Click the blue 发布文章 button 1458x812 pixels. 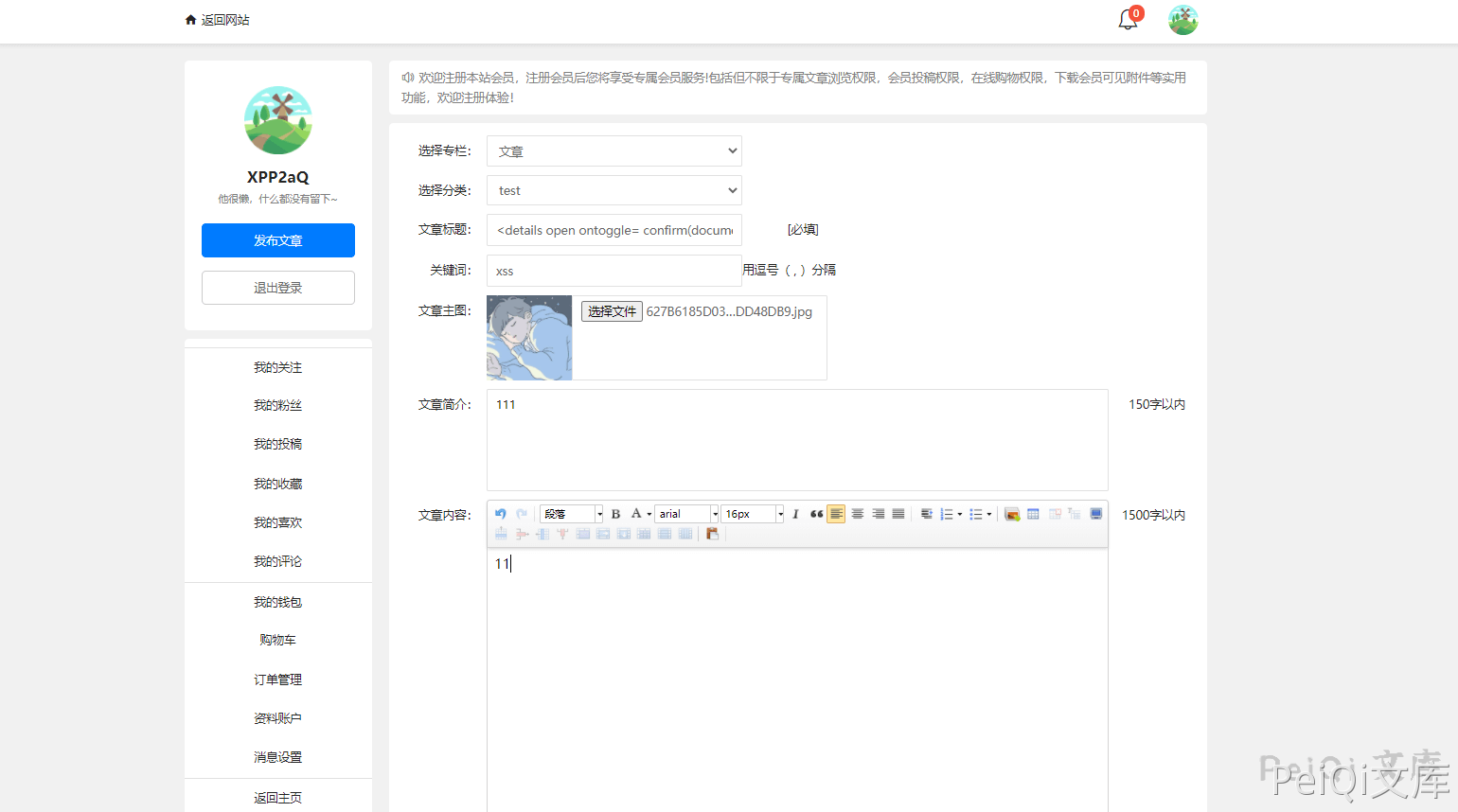pyautogui.click(x=277, y=240)
